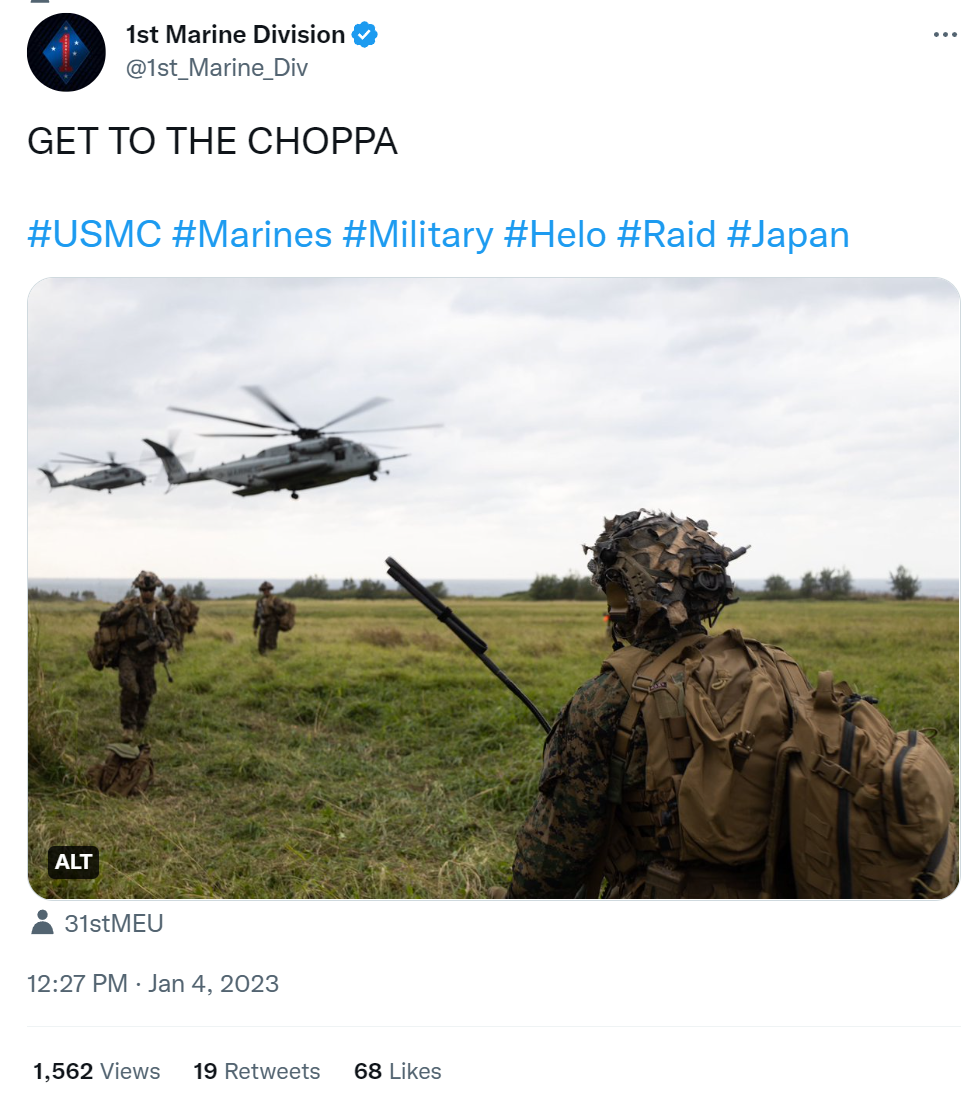Show the 68 Likes list
The height and width of the screenshot is (1111, 979).
[x=397, y=1071]
